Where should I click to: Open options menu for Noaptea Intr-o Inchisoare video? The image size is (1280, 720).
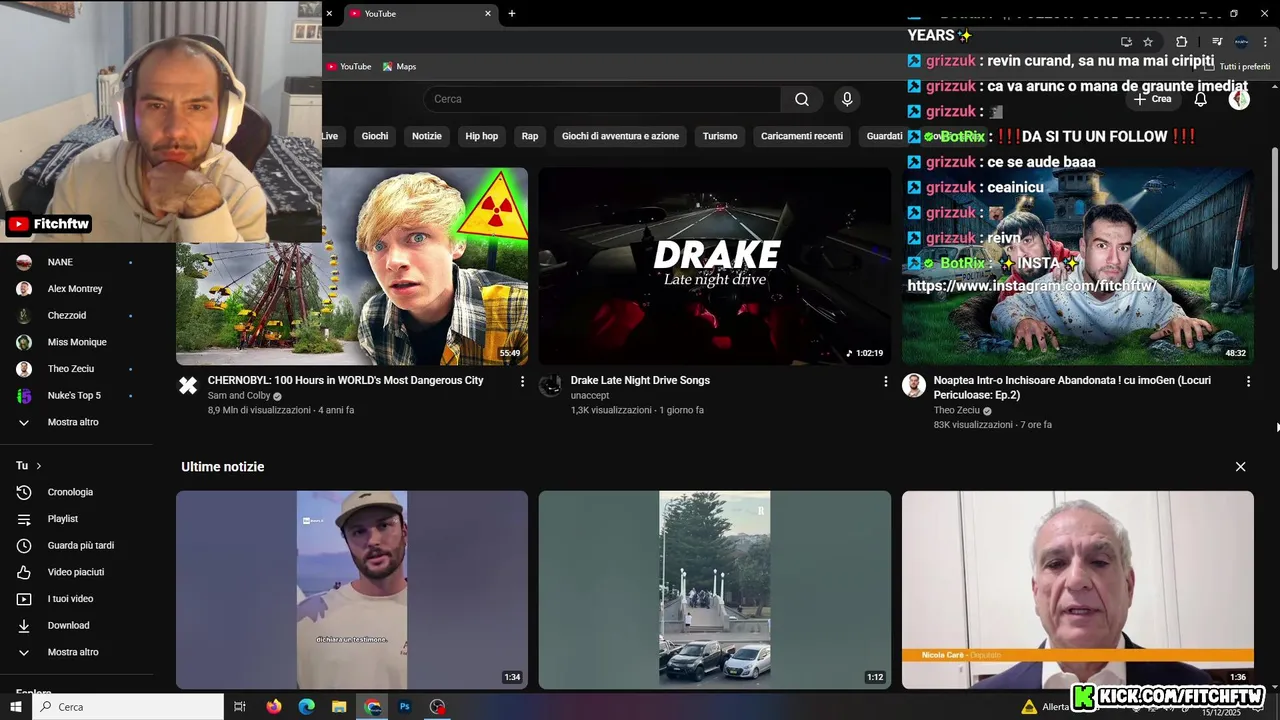click(x=1248, y=381)
